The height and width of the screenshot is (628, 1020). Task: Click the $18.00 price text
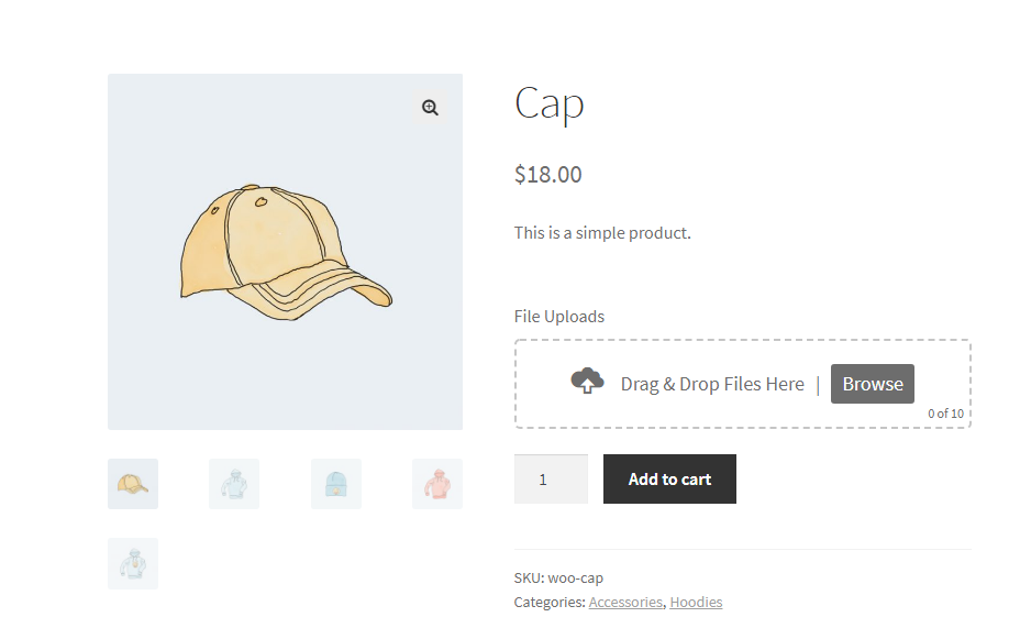click(x=547, y=174)
